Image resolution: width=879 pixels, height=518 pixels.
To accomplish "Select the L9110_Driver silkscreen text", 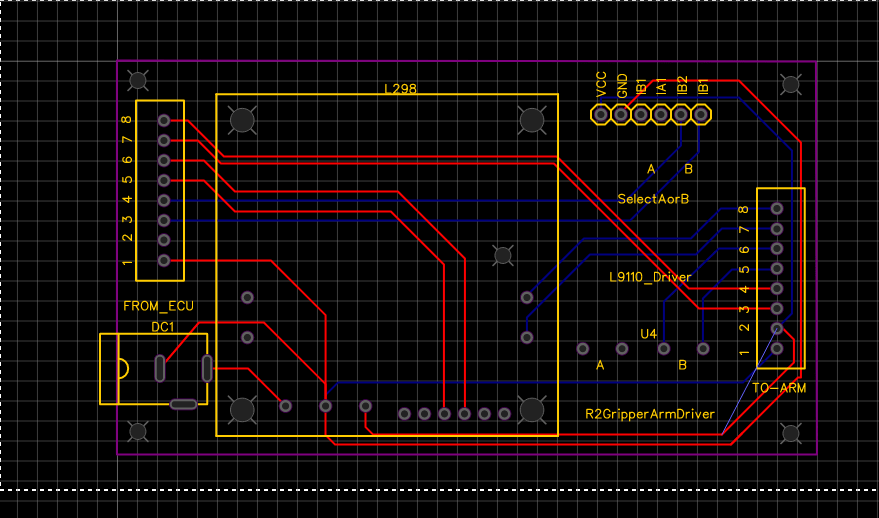I will pyautogui.click(x=650, y=276).
